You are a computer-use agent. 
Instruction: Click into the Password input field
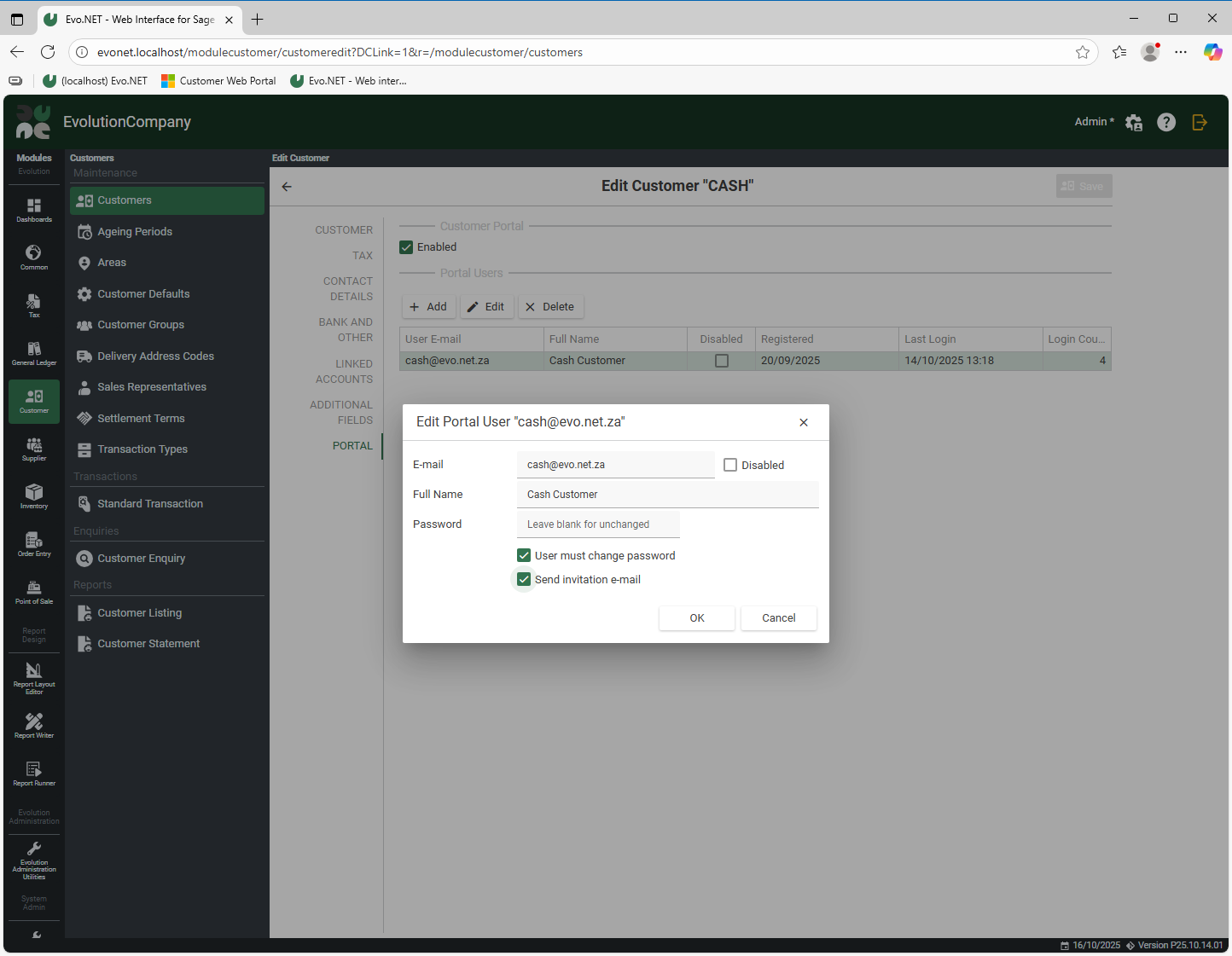pos(598,524)
